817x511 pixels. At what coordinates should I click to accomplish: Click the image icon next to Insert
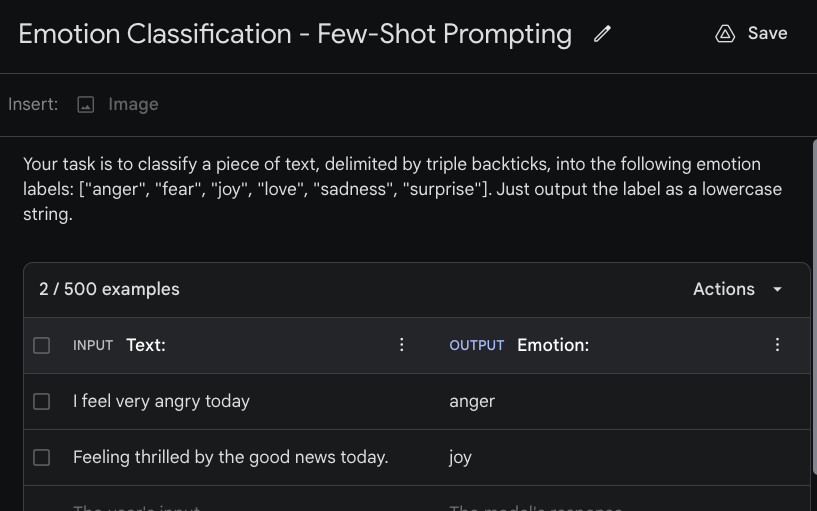tap(86, 104)
